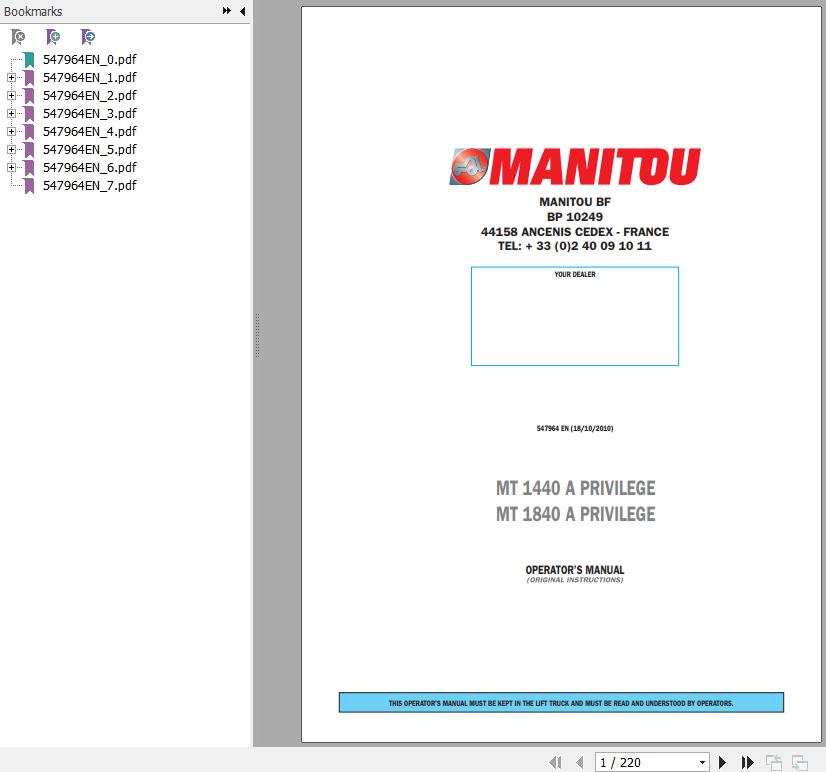The width and height of the screenshot is (826, 772).
Task: Click the expand-all double arrow in Bookmarks header
Action: pos(227,11)
